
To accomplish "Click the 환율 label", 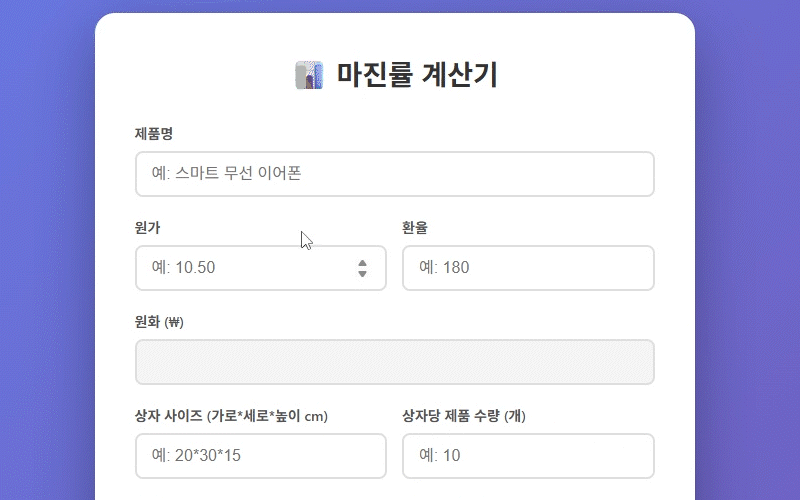I will [415, 227].
